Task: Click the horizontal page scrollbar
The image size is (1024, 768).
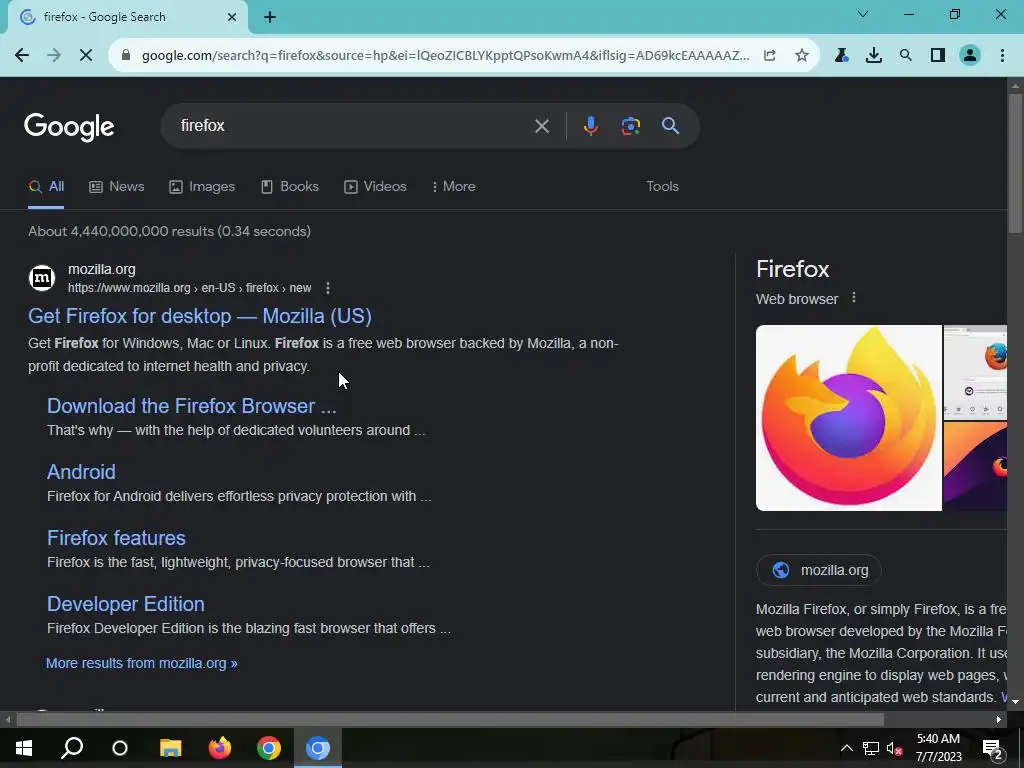Action: click(x=450, y=720)
